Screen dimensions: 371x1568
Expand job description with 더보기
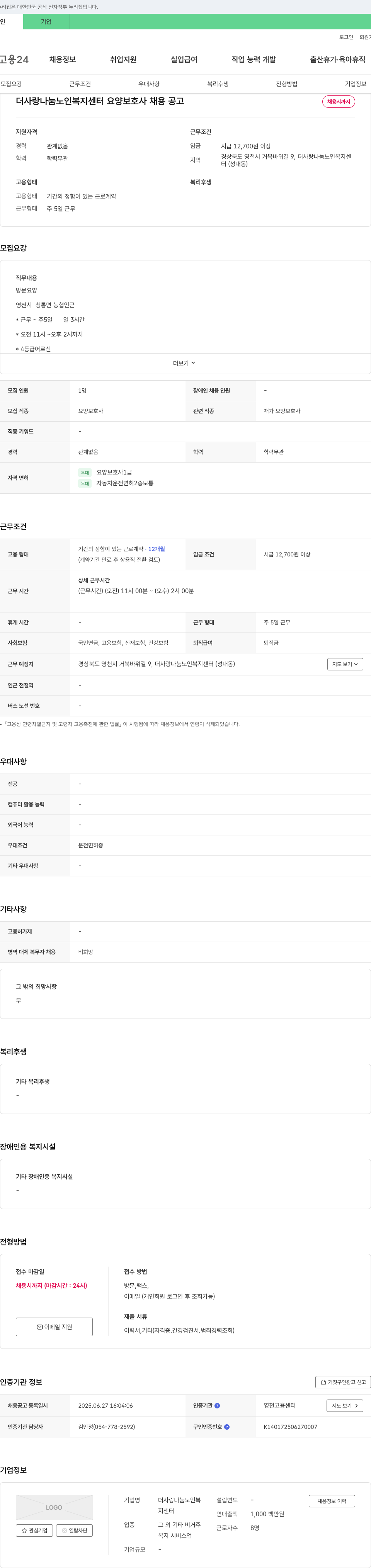184,363
